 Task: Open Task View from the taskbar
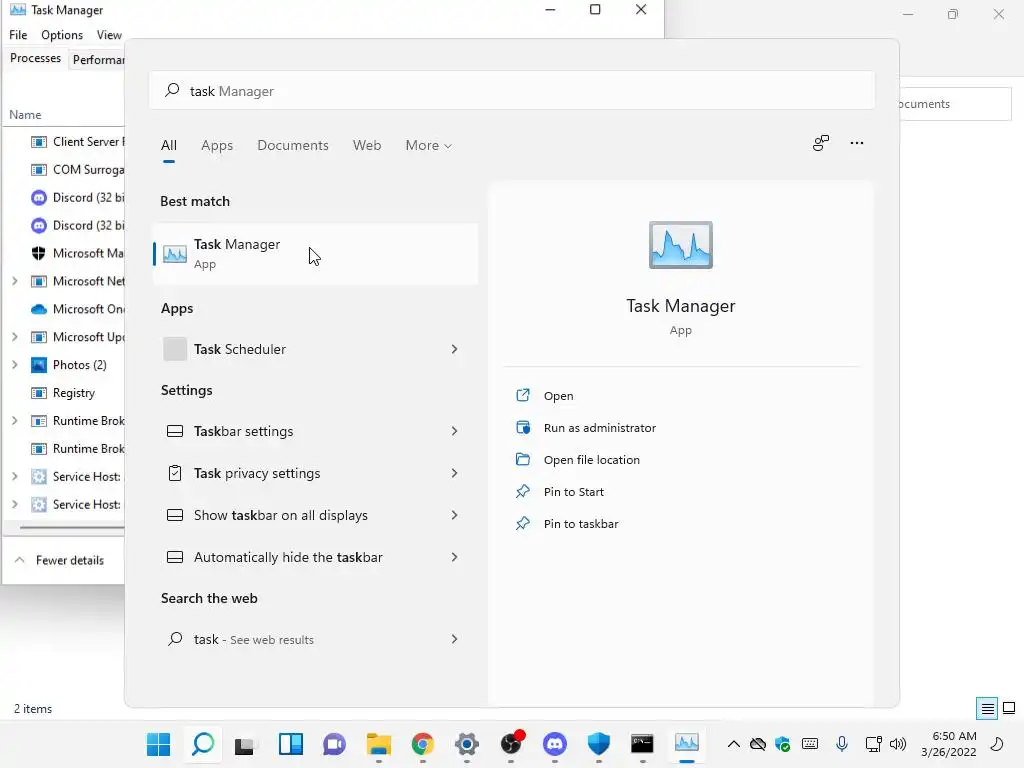pos(245,744)
